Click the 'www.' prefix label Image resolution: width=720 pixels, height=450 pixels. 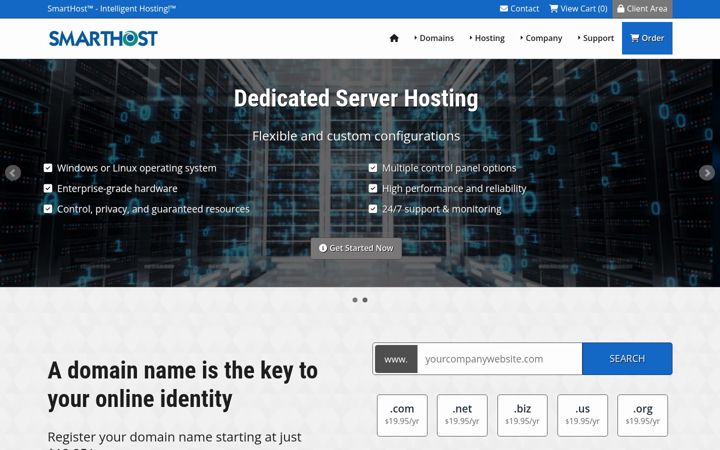pyautogui.click(x=396, y=359)
